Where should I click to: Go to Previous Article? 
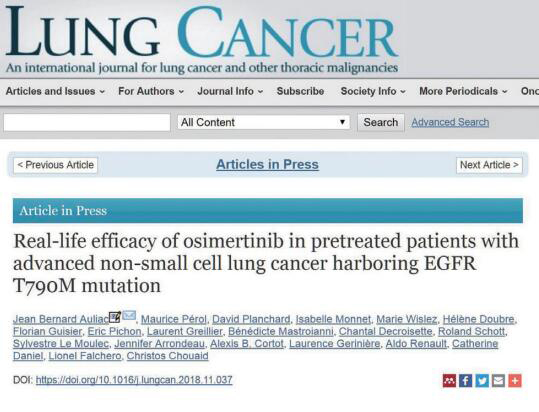(x=56, y=165)
